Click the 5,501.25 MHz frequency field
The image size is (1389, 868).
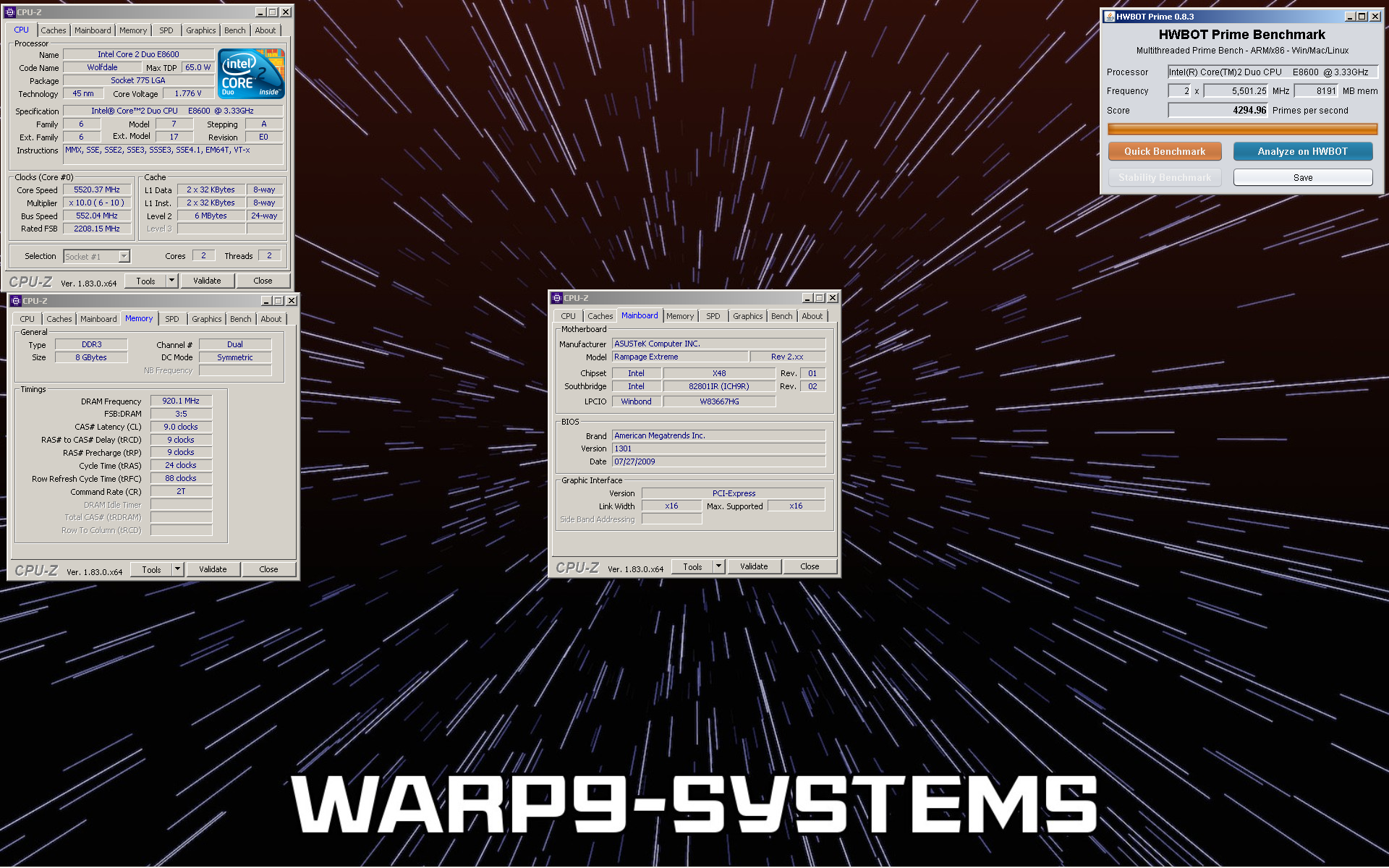(1236, 91)
